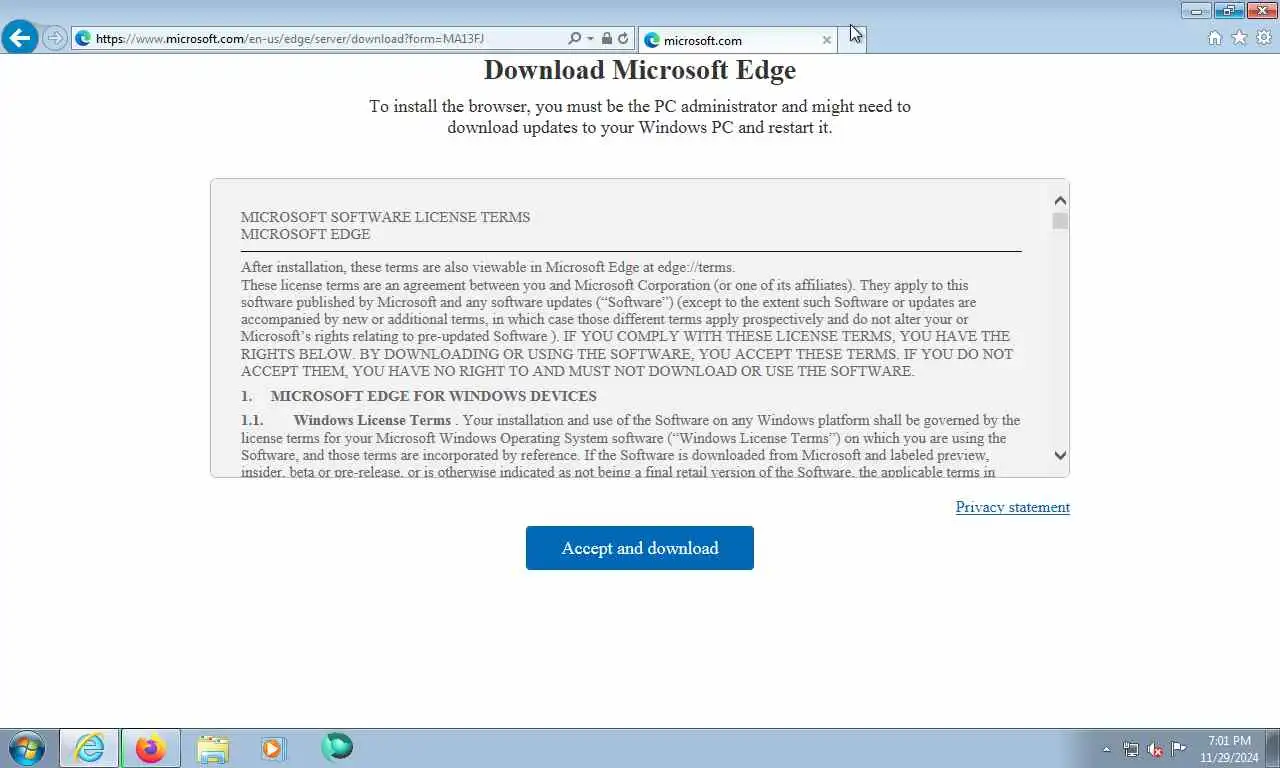Open a new tab using the blank tab button

pos(852,39)
